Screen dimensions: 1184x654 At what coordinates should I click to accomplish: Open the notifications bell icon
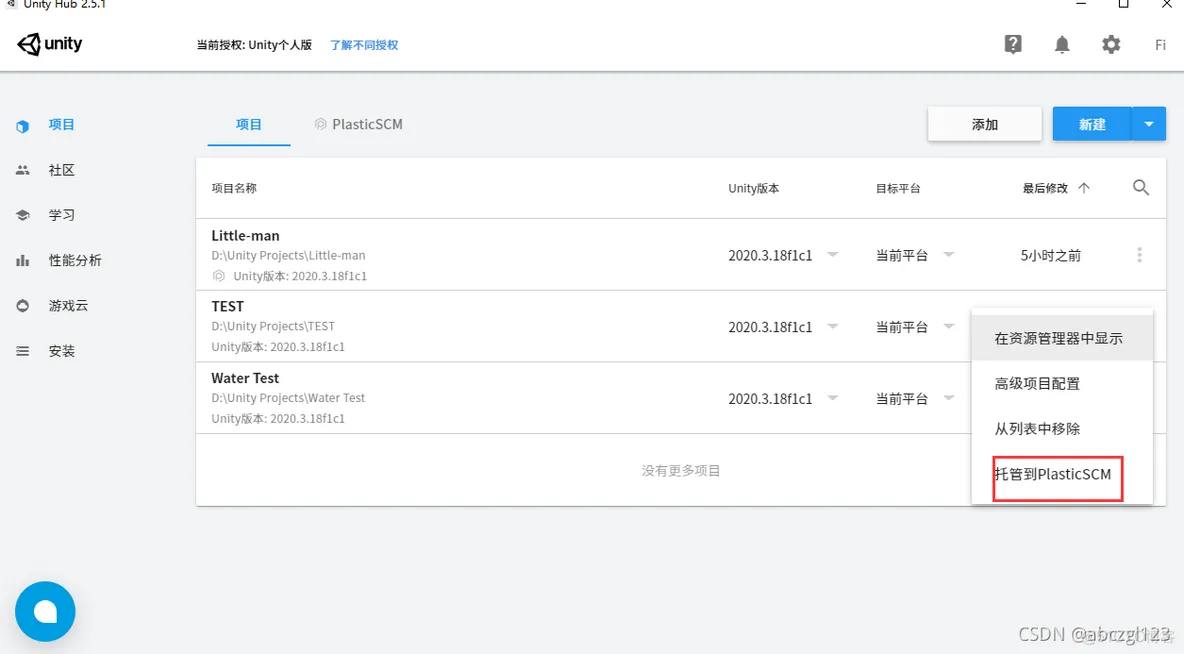[x=1062, y=45]
